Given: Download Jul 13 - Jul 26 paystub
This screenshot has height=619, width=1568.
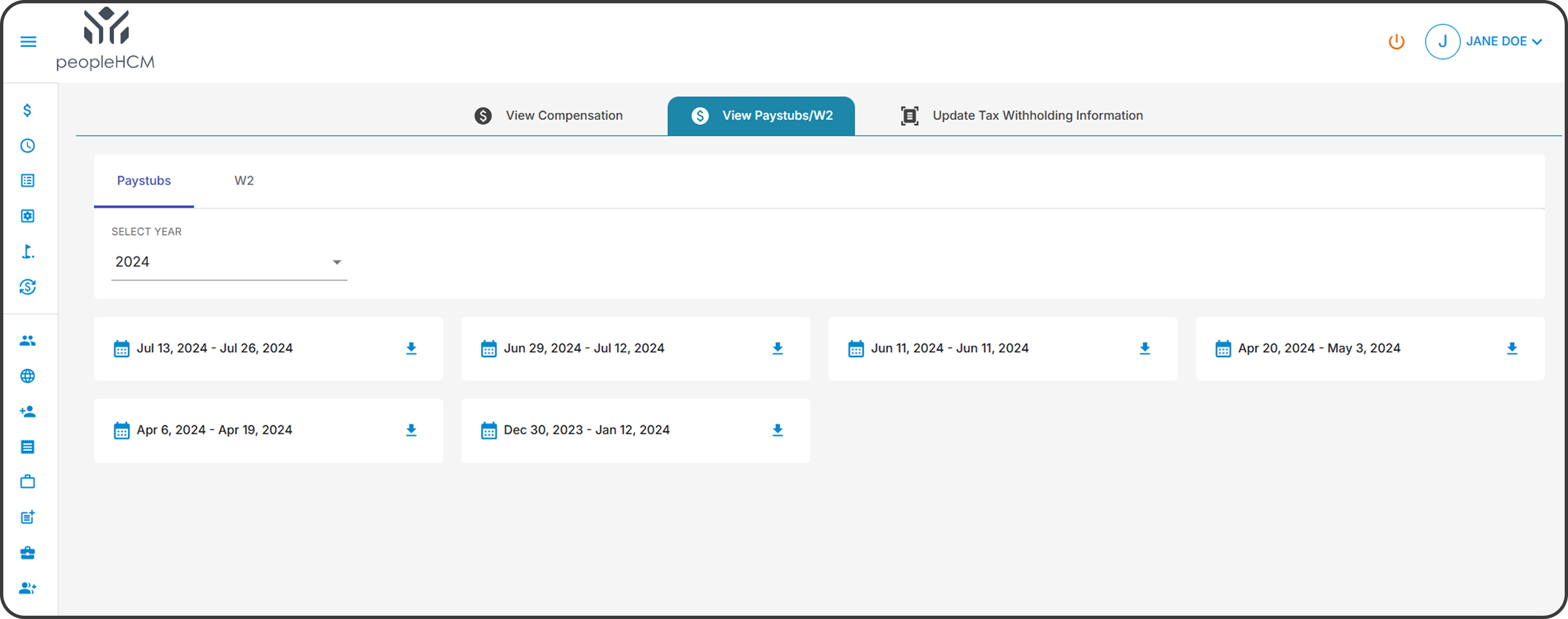Looking at the screenshot, I should (x=412, y=348).
